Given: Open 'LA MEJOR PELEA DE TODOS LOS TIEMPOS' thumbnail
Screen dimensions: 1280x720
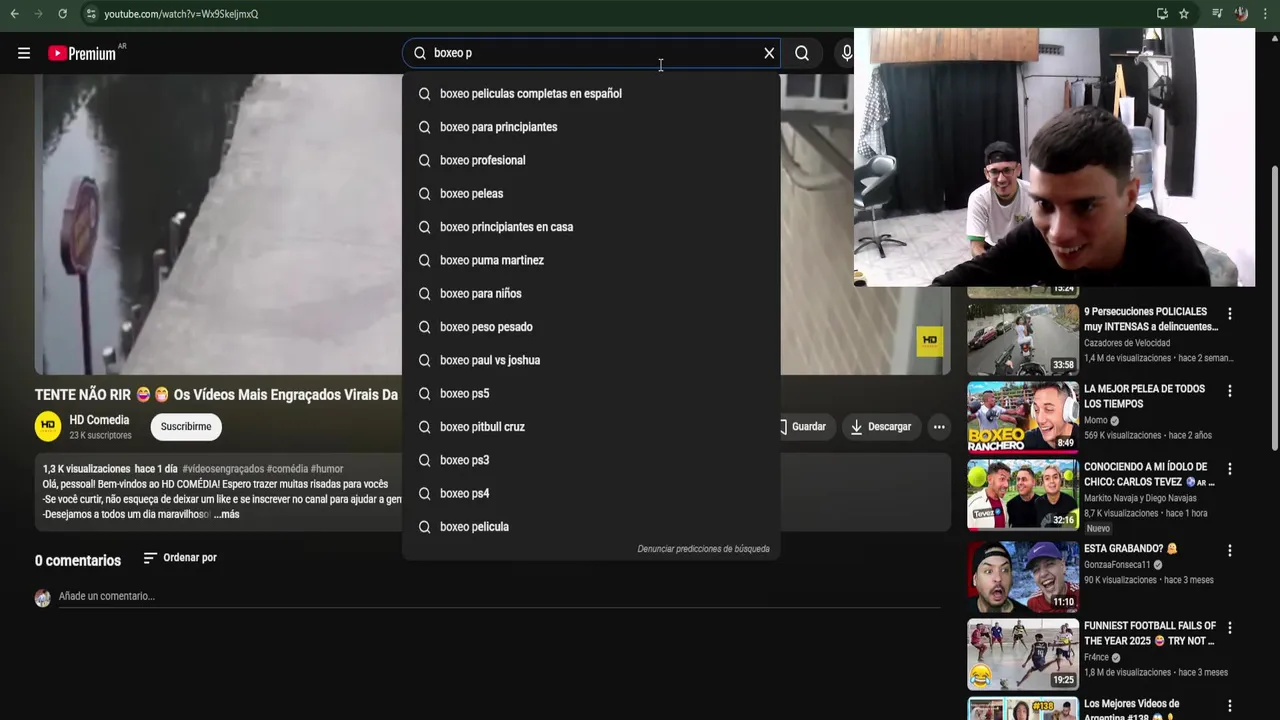Looking at the screenshot, I should (x=1023, y=417).
